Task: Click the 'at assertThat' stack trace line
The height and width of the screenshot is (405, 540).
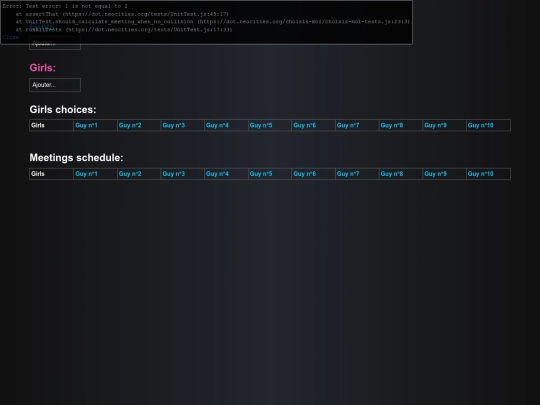Action: tap(122, 14)
